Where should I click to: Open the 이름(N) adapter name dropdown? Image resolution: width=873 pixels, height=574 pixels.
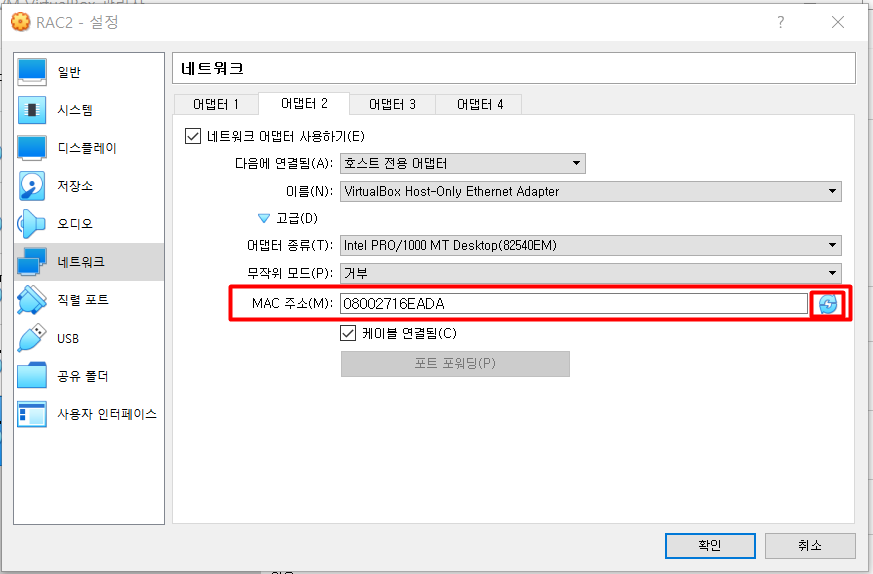pyautogui.click(x=591, y=191)
